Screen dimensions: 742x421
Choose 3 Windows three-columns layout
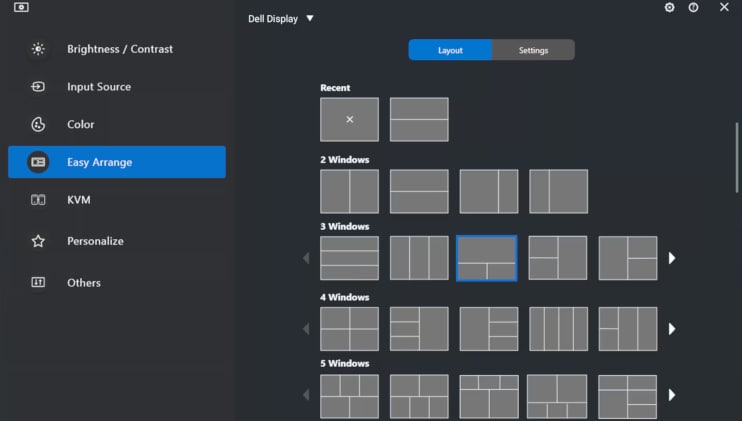pyautogui.click(x=419, y=258)
